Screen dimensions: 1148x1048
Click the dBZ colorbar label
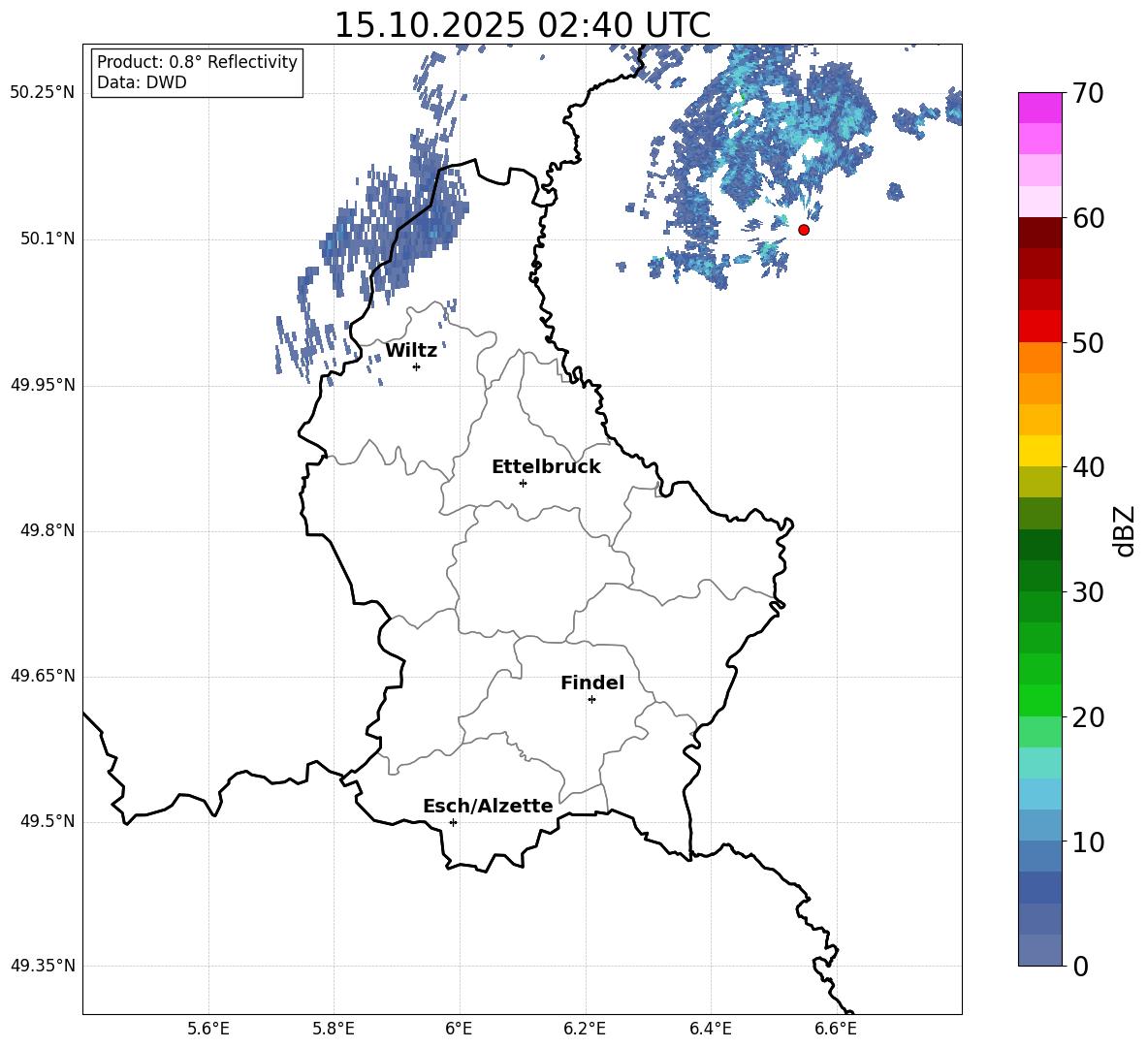[1124, 530]
